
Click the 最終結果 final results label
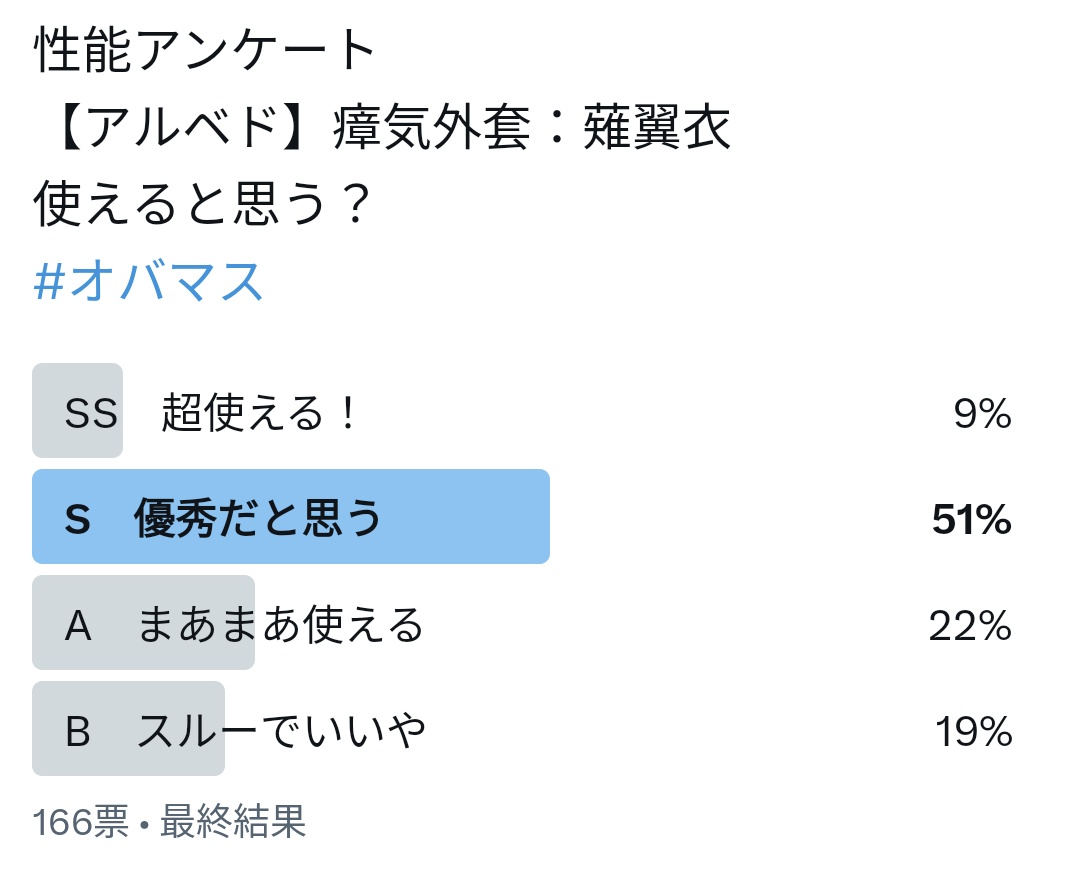(x=233, y=821)
